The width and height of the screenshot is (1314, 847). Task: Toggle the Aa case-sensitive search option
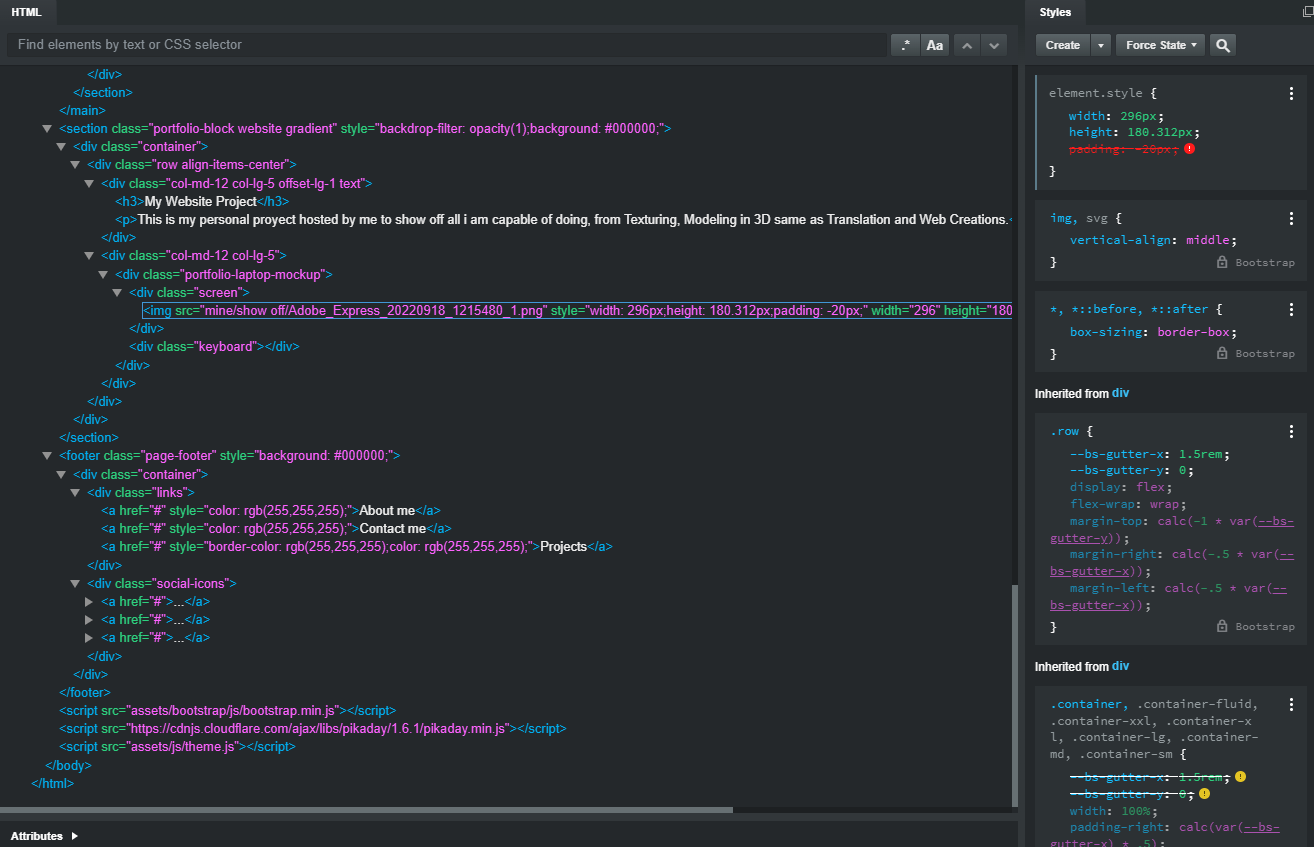pos(934,45)
